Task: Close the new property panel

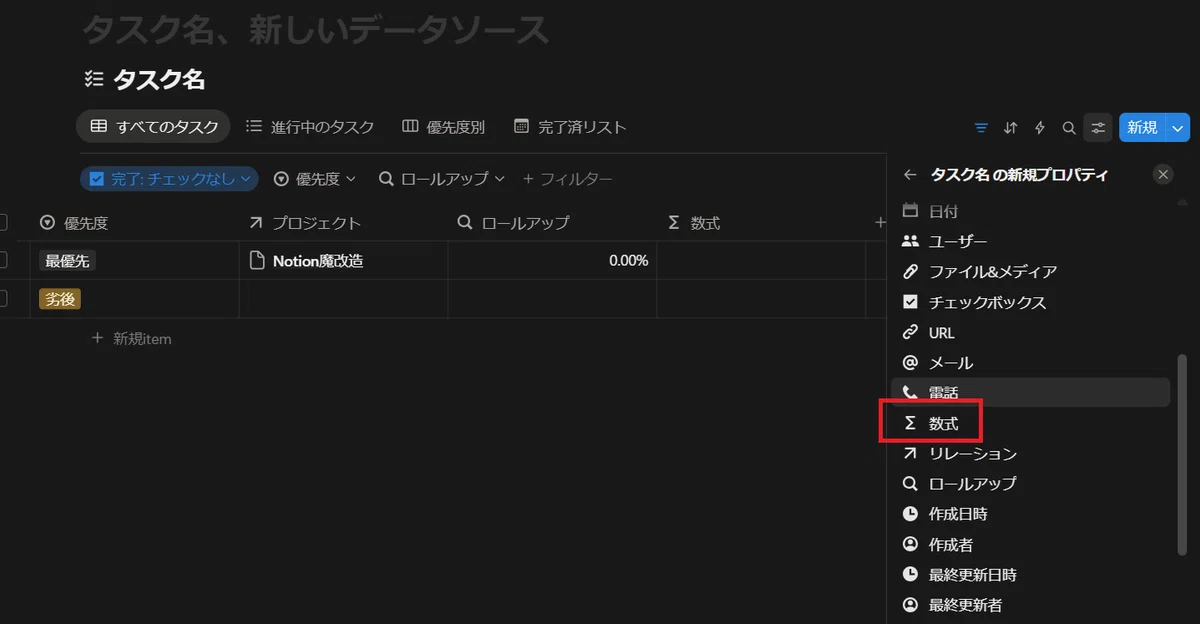Action: click(1163, 175)
